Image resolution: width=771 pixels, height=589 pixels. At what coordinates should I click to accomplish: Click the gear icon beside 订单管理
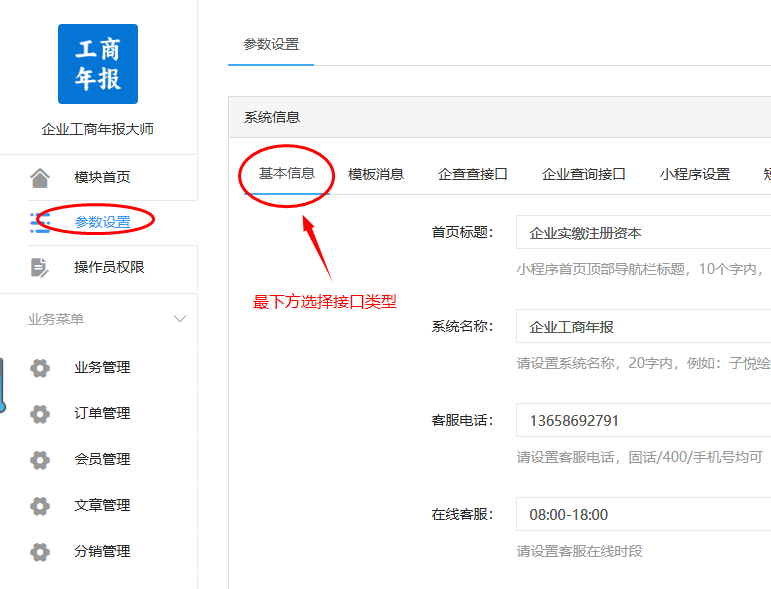40,414
